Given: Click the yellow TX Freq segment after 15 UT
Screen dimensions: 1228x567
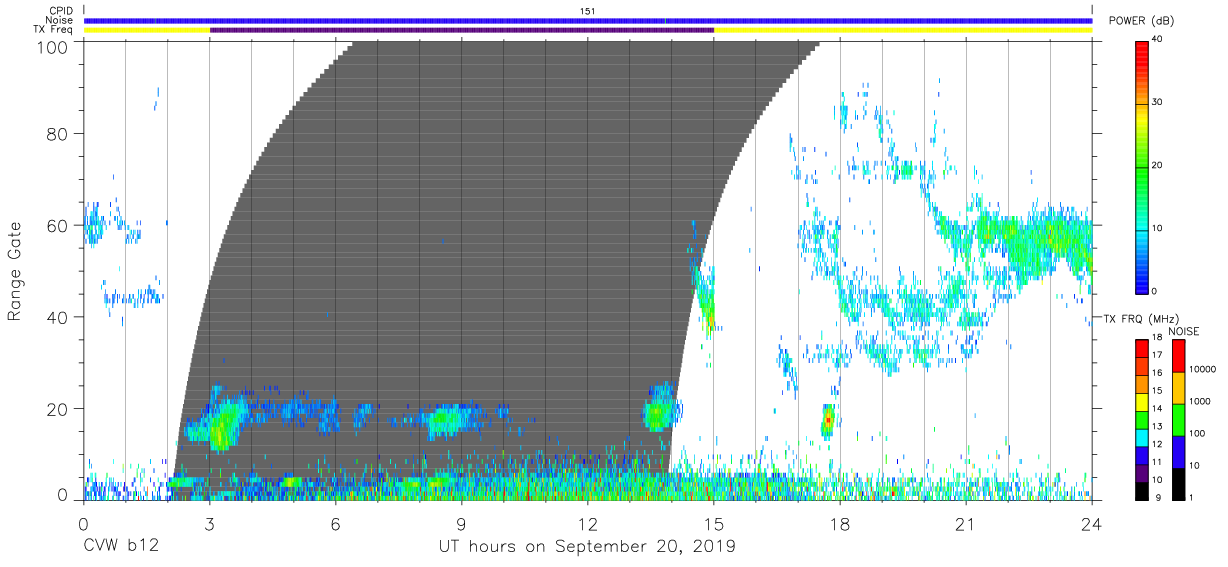Looking at the screenshot, I should (903, 30).
